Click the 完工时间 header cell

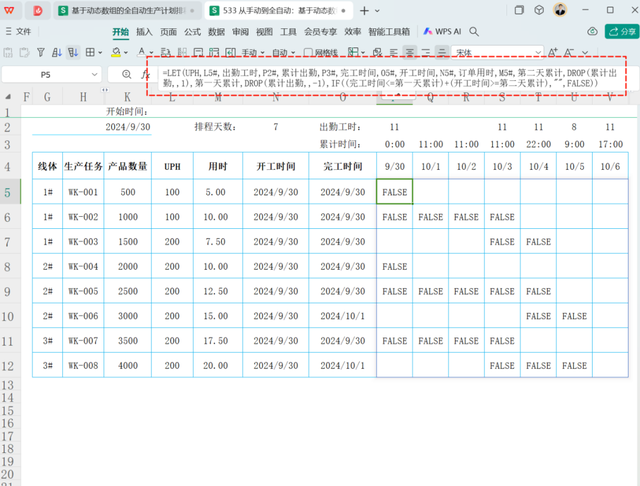[342, 166]
